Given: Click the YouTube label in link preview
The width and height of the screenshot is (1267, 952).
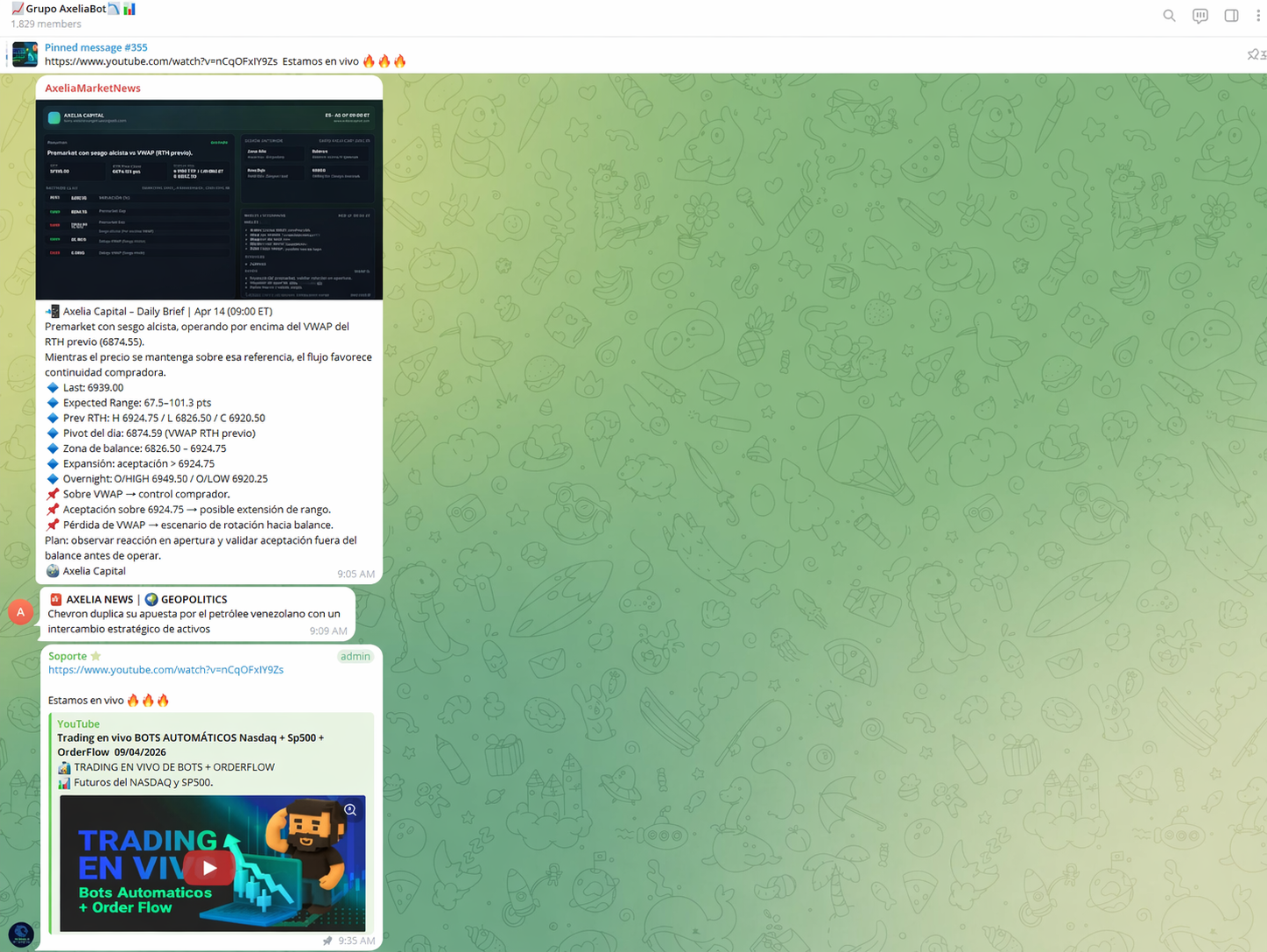Looking at the screenshot, I should click(x=78, y=723).
